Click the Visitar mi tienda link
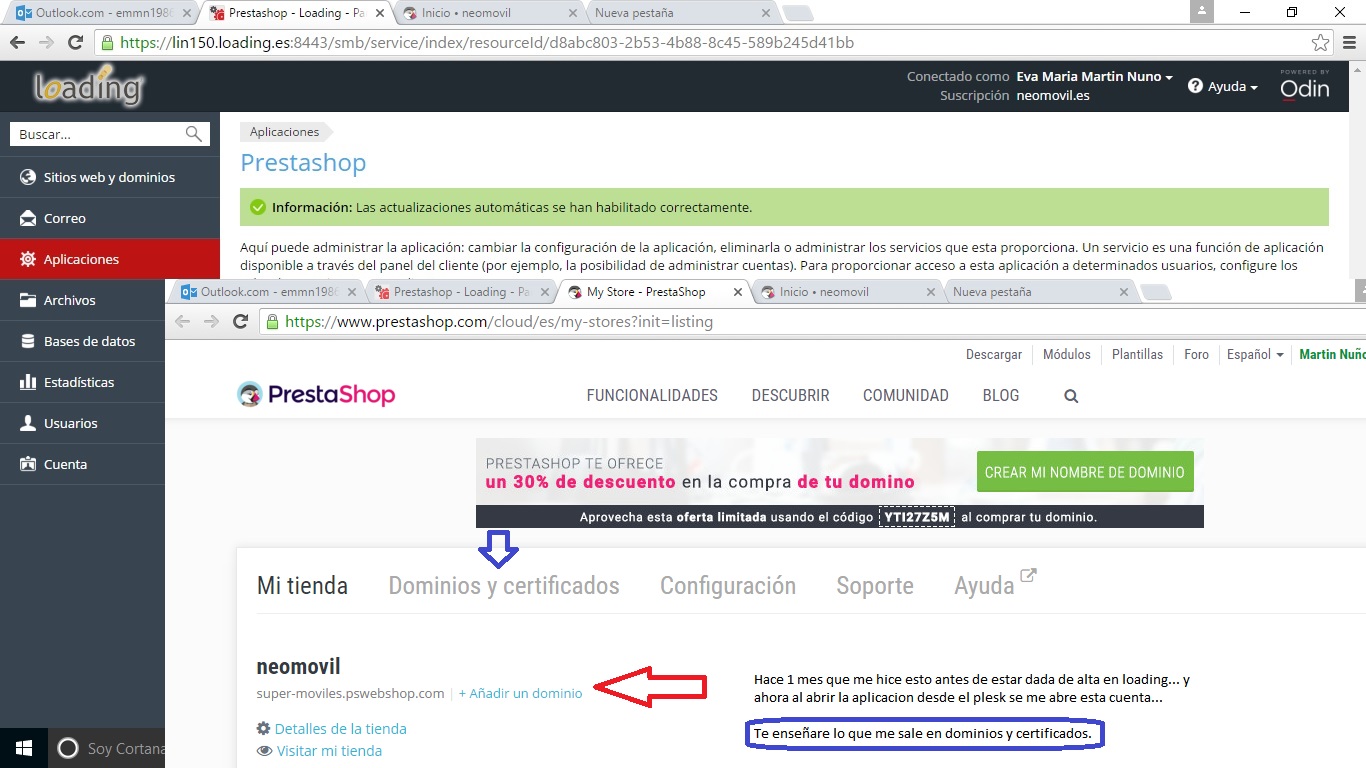This screenshot has height=768, width=1366. click(x=329, y=751)
